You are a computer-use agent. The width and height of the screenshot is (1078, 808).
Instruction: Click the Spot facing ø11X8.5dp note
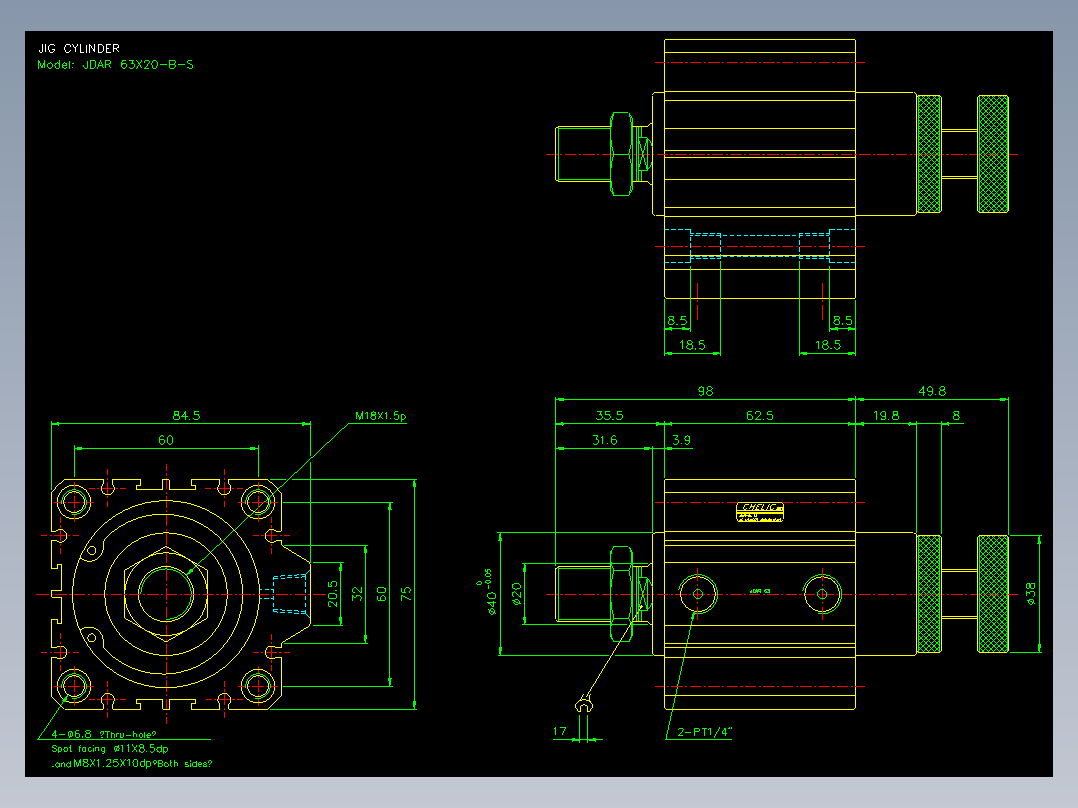[x=110, y=749]
